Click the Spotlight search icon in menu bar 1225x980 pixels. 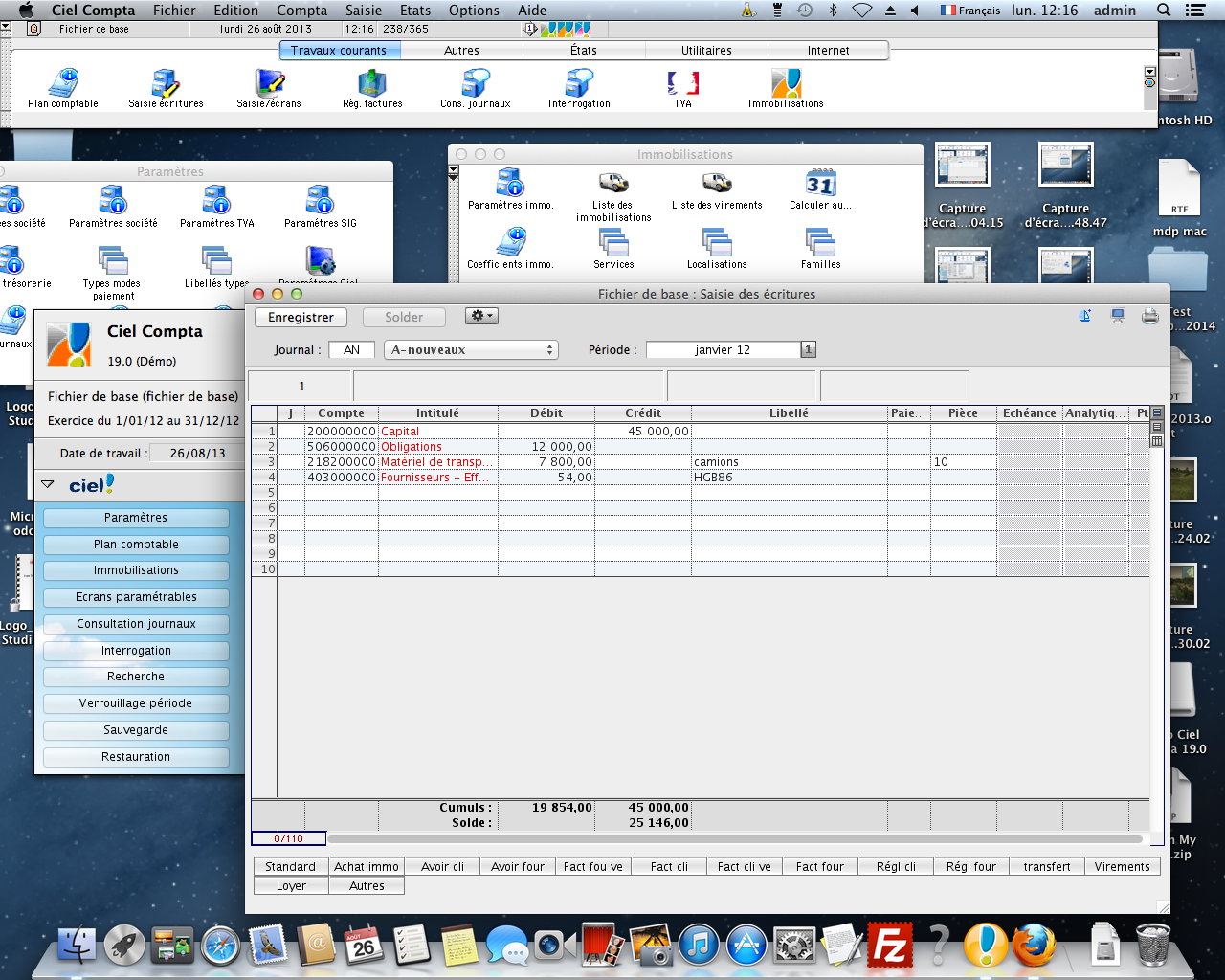point(1164,11)
